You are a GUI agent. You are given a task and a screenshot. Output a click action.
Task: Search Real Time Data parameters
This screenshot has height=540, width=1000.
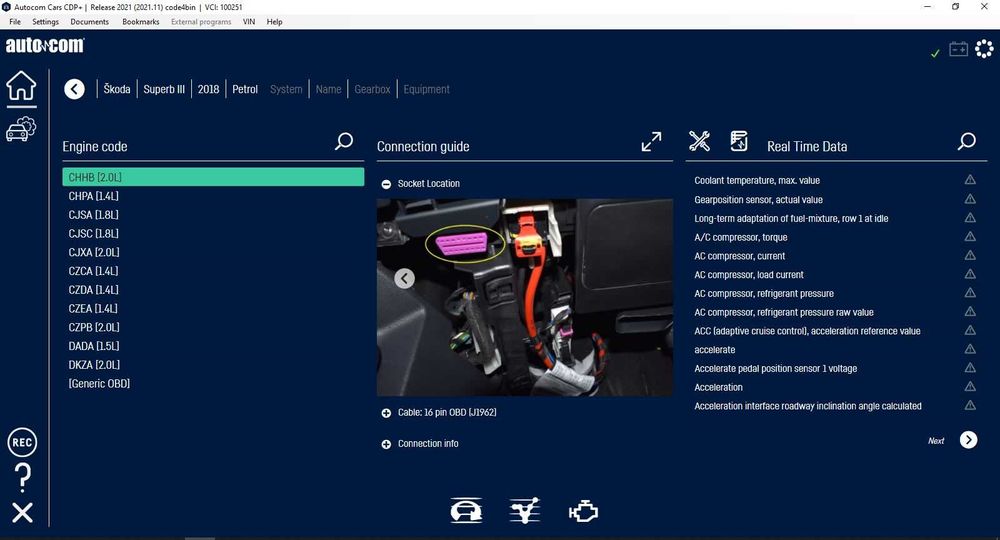[967, 141]
